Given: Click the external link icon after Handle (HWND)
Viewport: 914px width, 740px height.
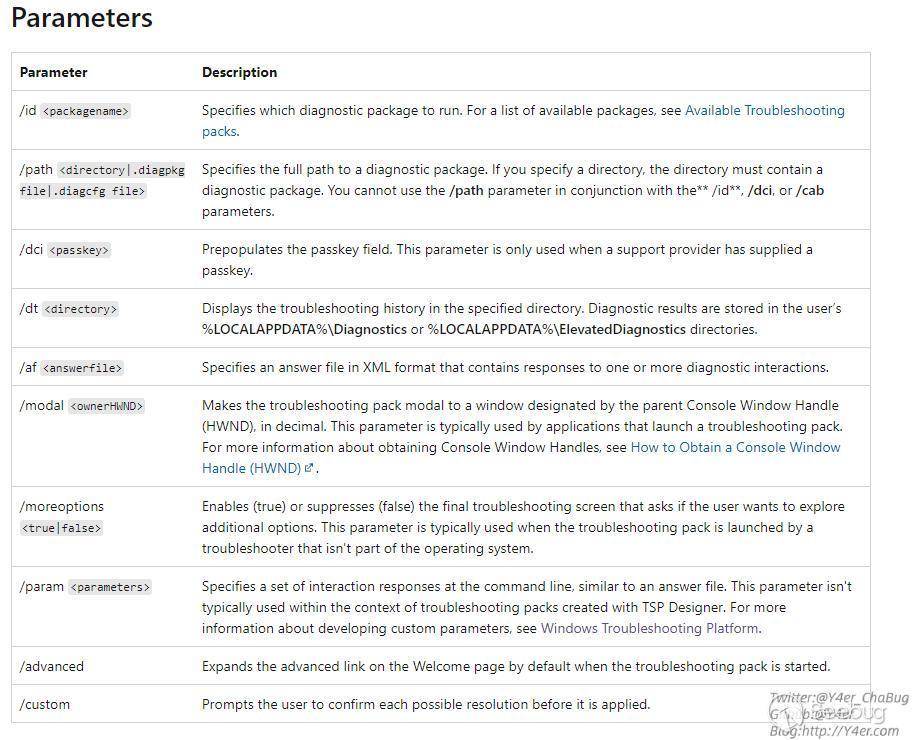Looking at the screenshot, I should point(309,469).
